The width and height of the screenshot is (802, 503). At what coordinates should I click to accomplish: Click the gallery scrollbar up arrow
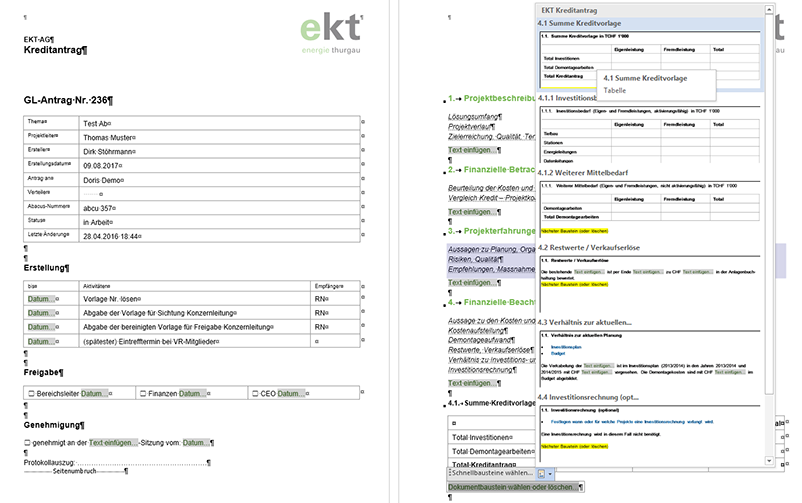pos(769,10)
